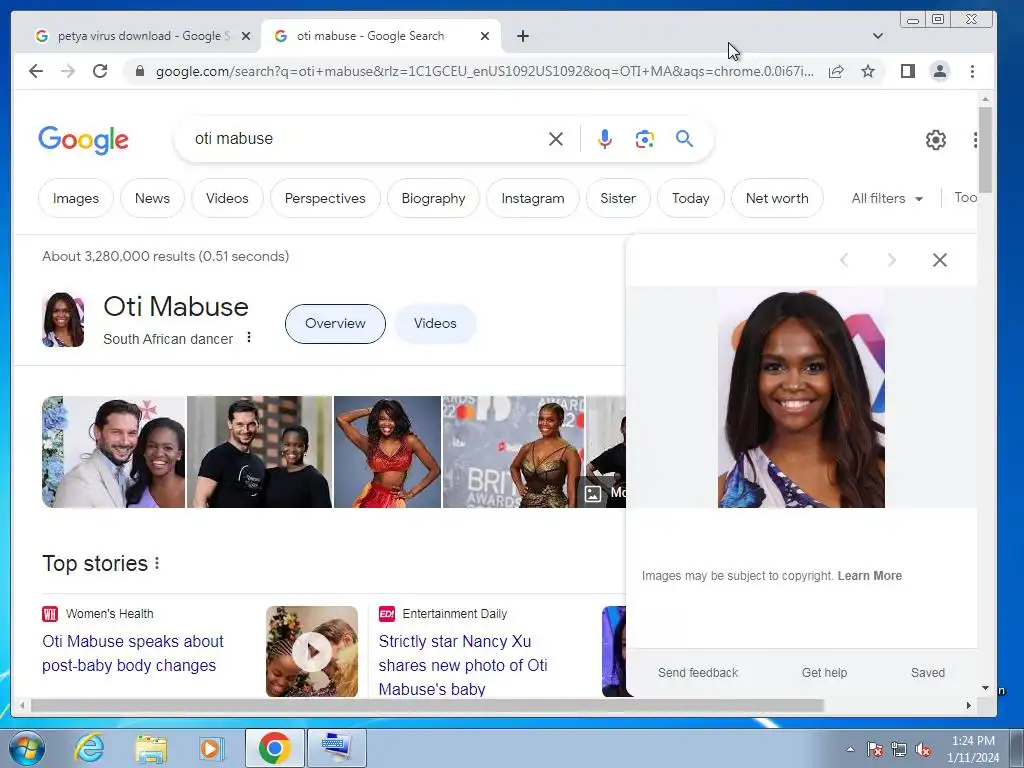Image resolution: width=1024 pixels, height=768 pixels.
Task: Click into the Google search box
Action: [366, 138]
